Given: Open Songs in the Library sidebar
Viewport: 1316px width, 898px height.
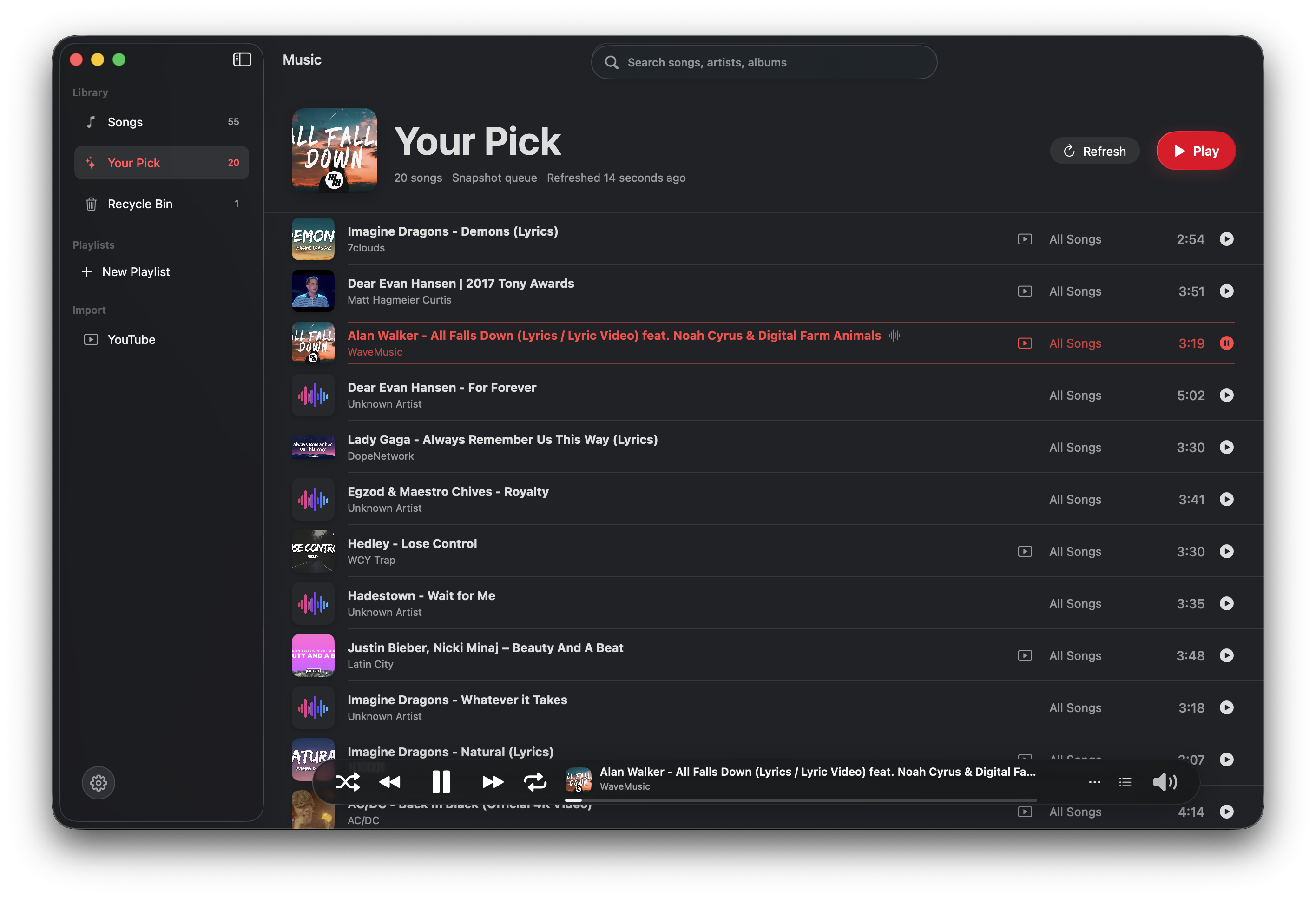Looking at the screenshot, I should [x=161, y=122].
